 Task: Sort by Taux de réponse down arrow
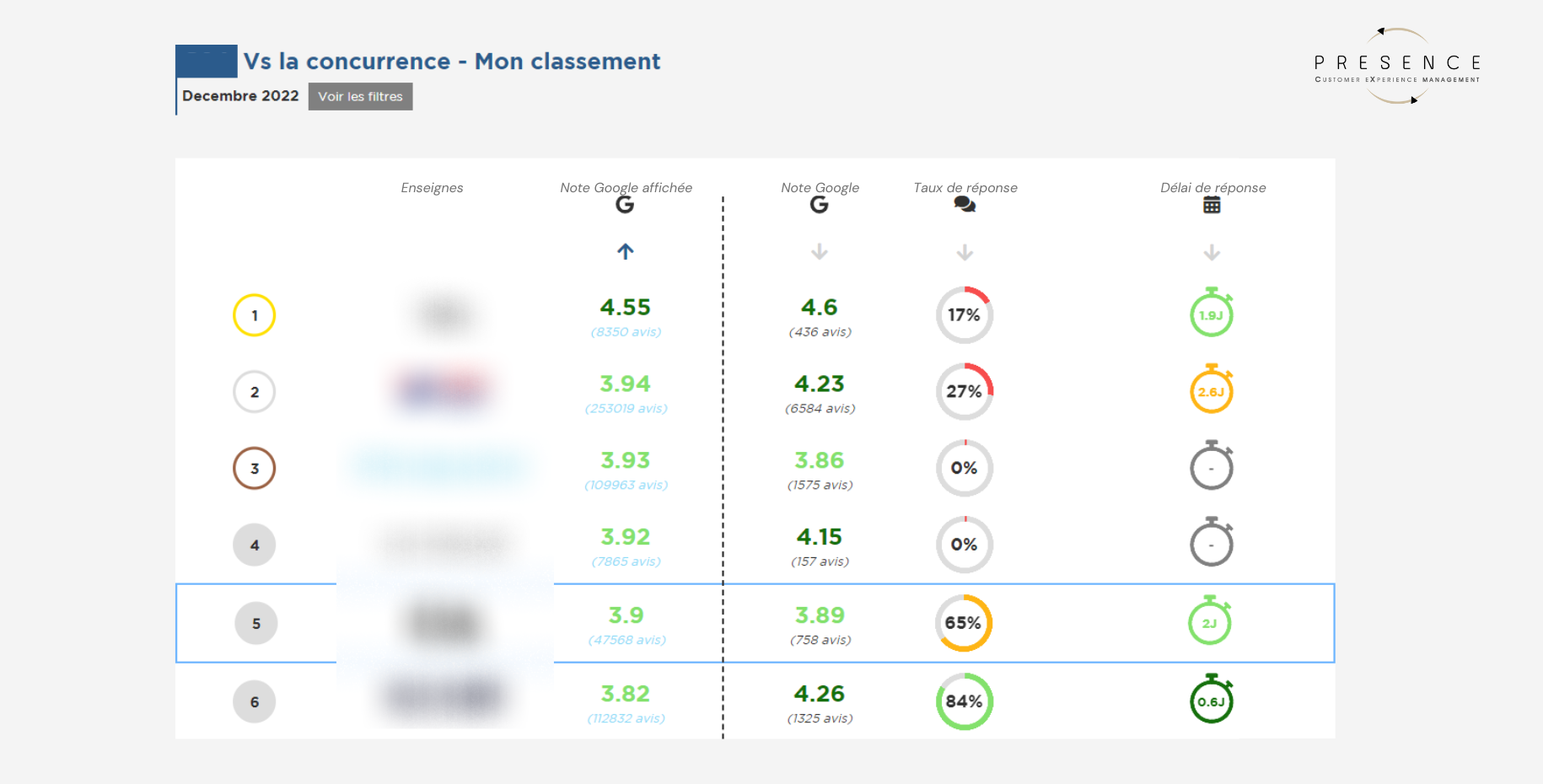[x=965, y=252]
